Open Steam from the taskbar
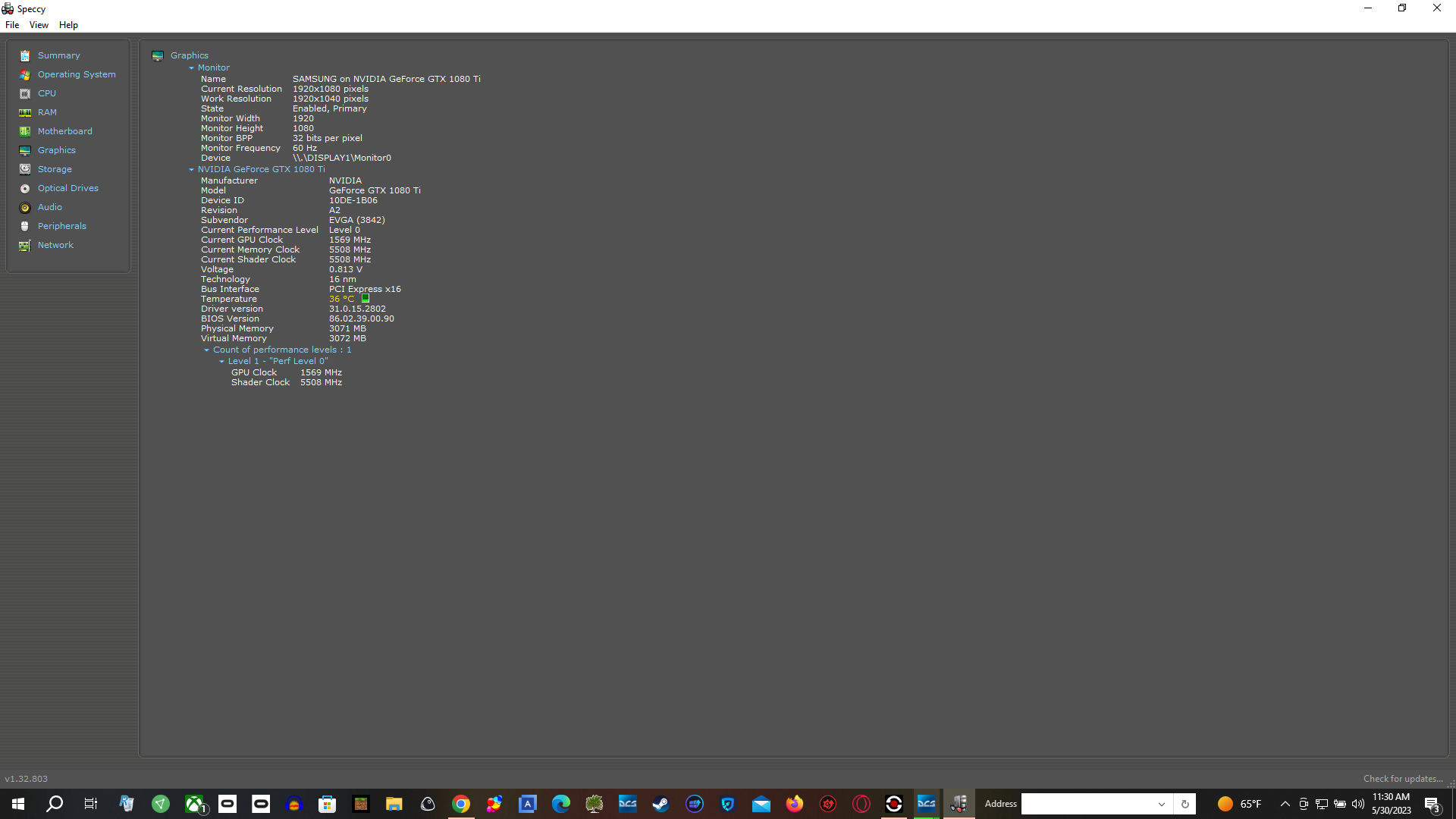 pyautogui.click(x=661, y=804)
